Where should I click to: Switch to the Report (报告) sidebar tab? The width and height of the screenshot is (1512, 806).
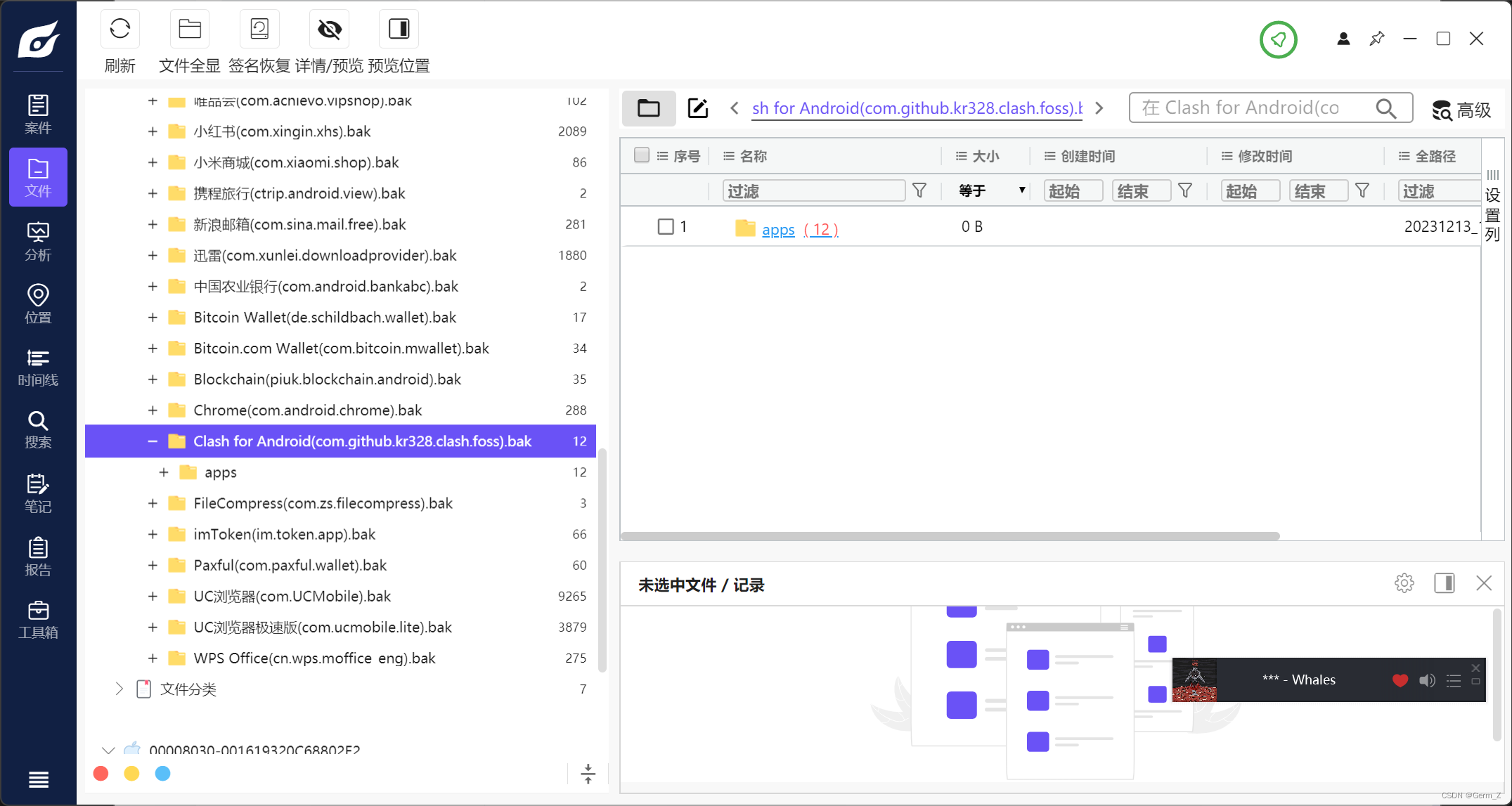click(38, 556)
